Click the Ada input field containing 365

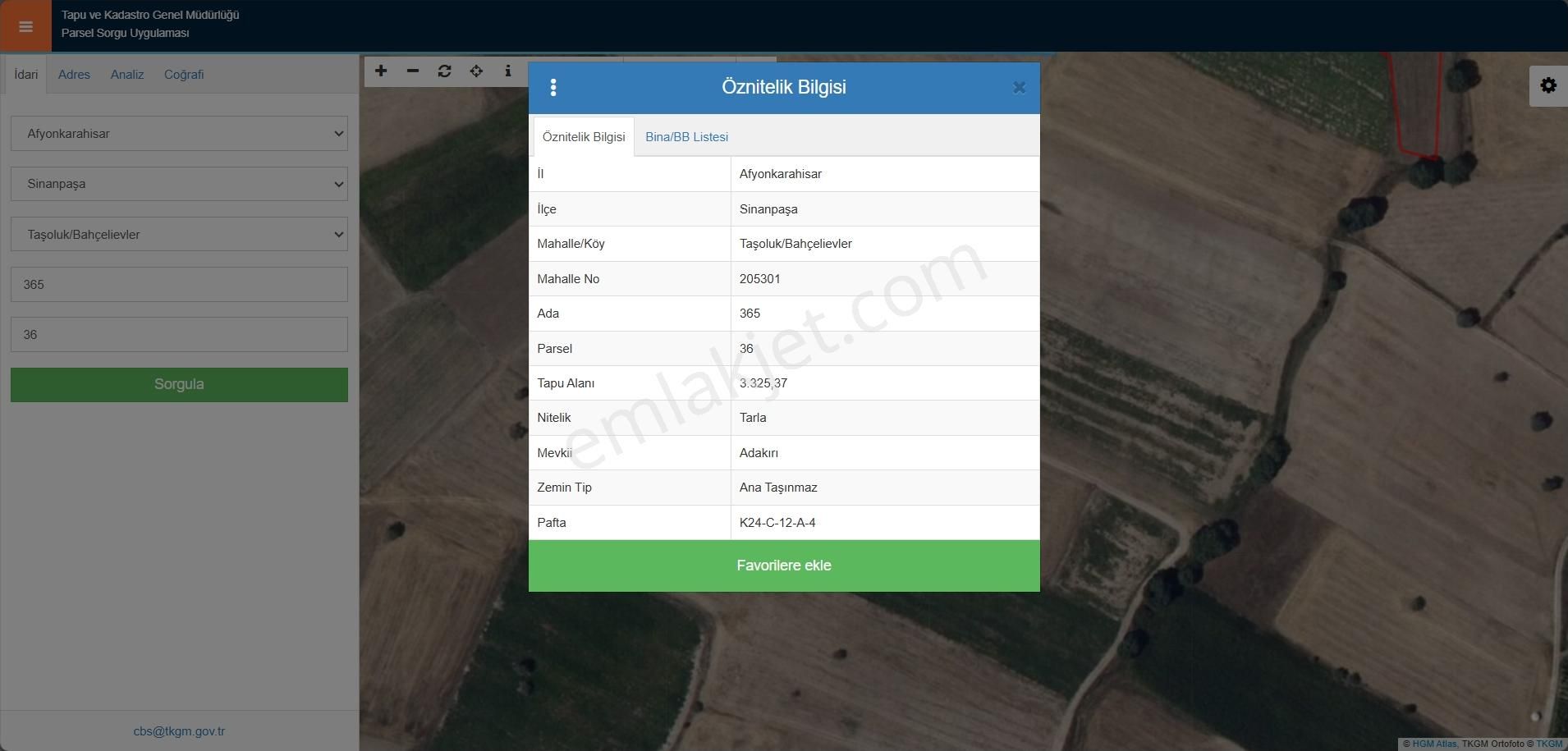[179, 285]
